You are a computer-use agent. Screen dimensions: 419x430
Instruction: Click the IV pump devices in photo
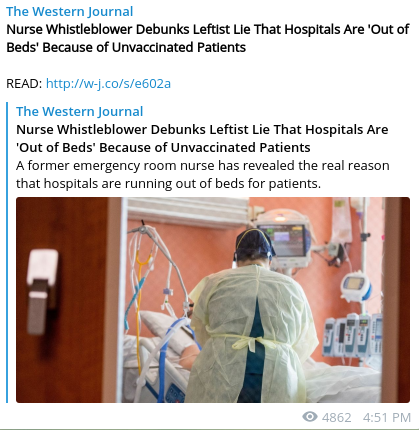(x=353, y=335)
